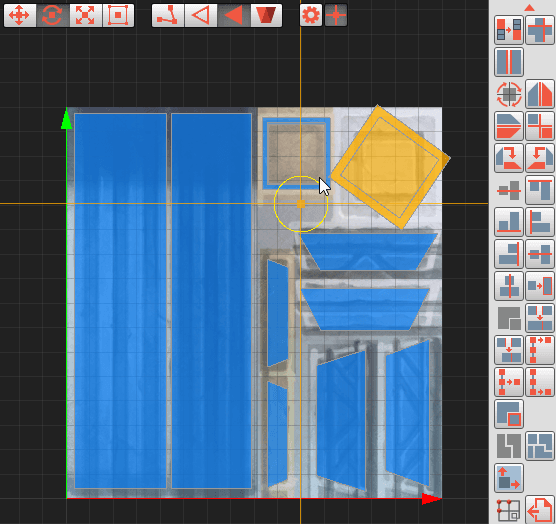This screenshot has width=556, height=524.
Task: Click the fit square to red rectangle icon
Action: 540,286
